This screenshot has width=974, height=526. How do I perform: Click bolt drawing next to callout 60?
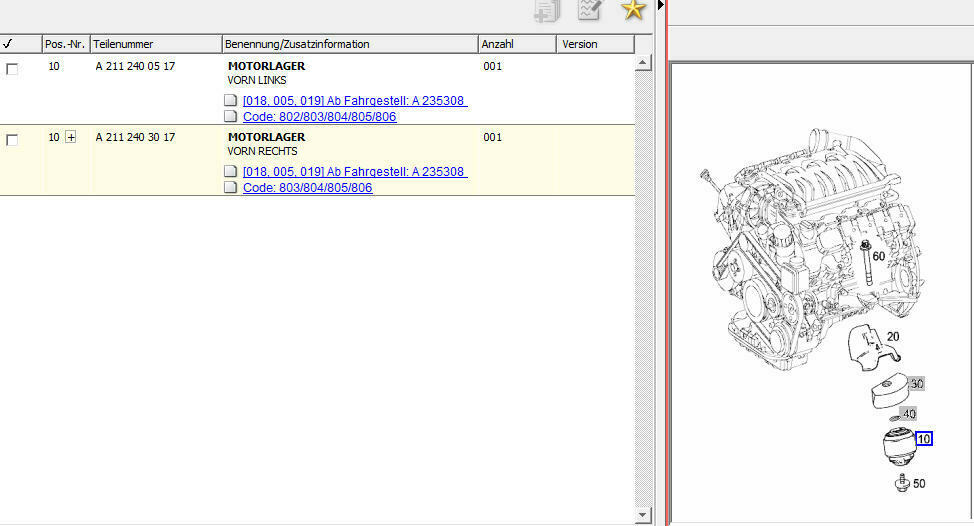pyautogui.click(x=867, y=263)
